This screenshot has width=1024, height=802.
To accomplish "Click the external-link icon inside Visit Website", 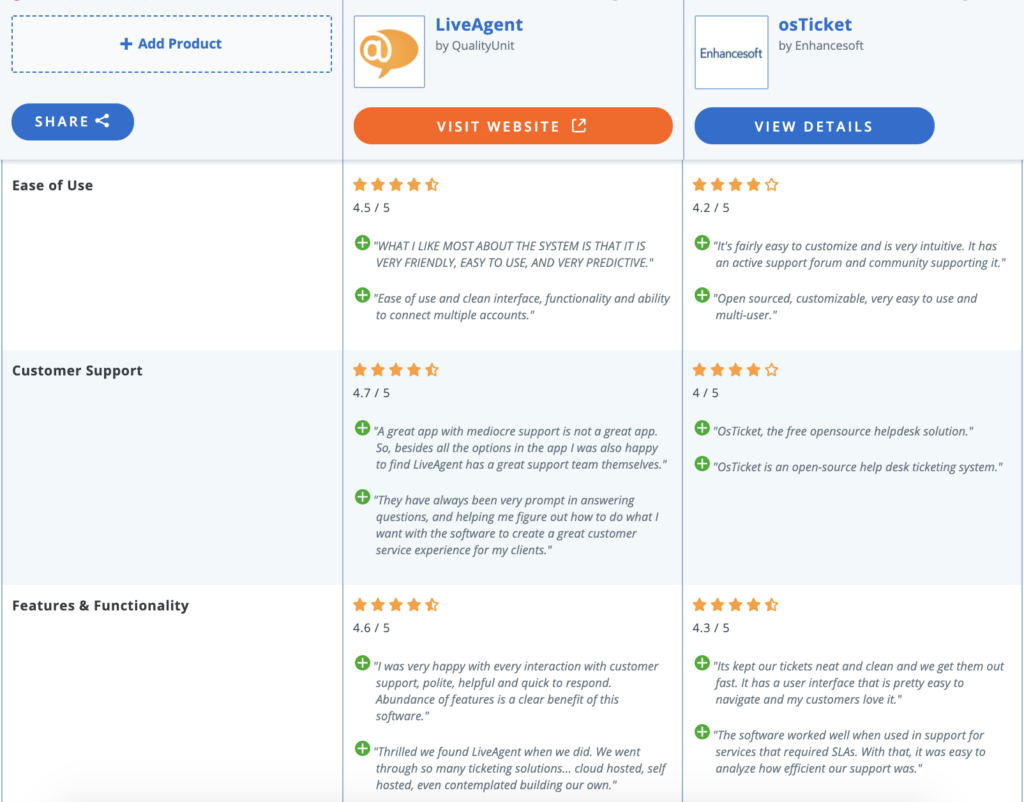I will tap(578, 126).
